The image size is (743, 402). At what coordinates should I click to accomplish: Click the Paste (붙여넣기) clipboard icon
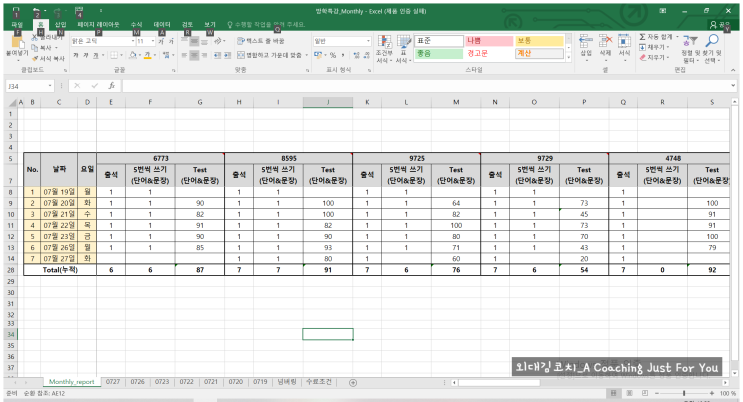[17, 42]
